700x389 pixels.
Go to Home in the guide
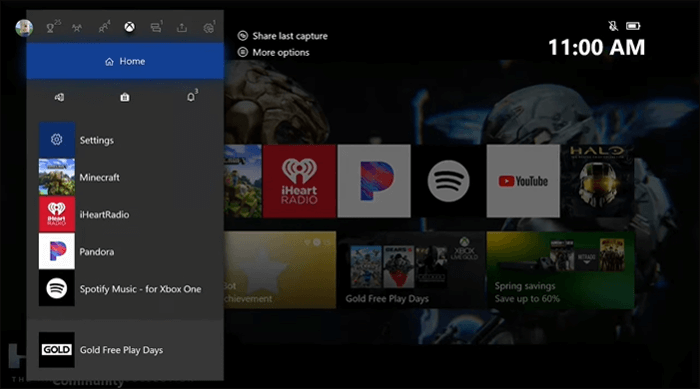(x=125, y=61)
